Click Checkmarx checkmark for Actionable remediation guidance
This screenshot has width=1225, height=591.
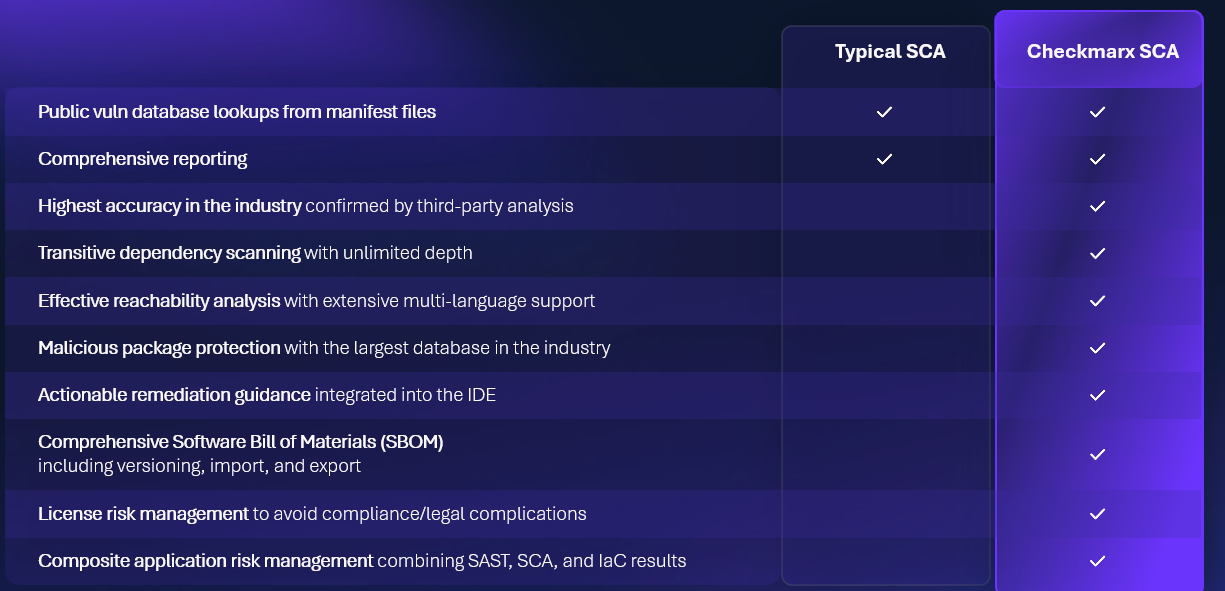click(x=1097, y=395)
